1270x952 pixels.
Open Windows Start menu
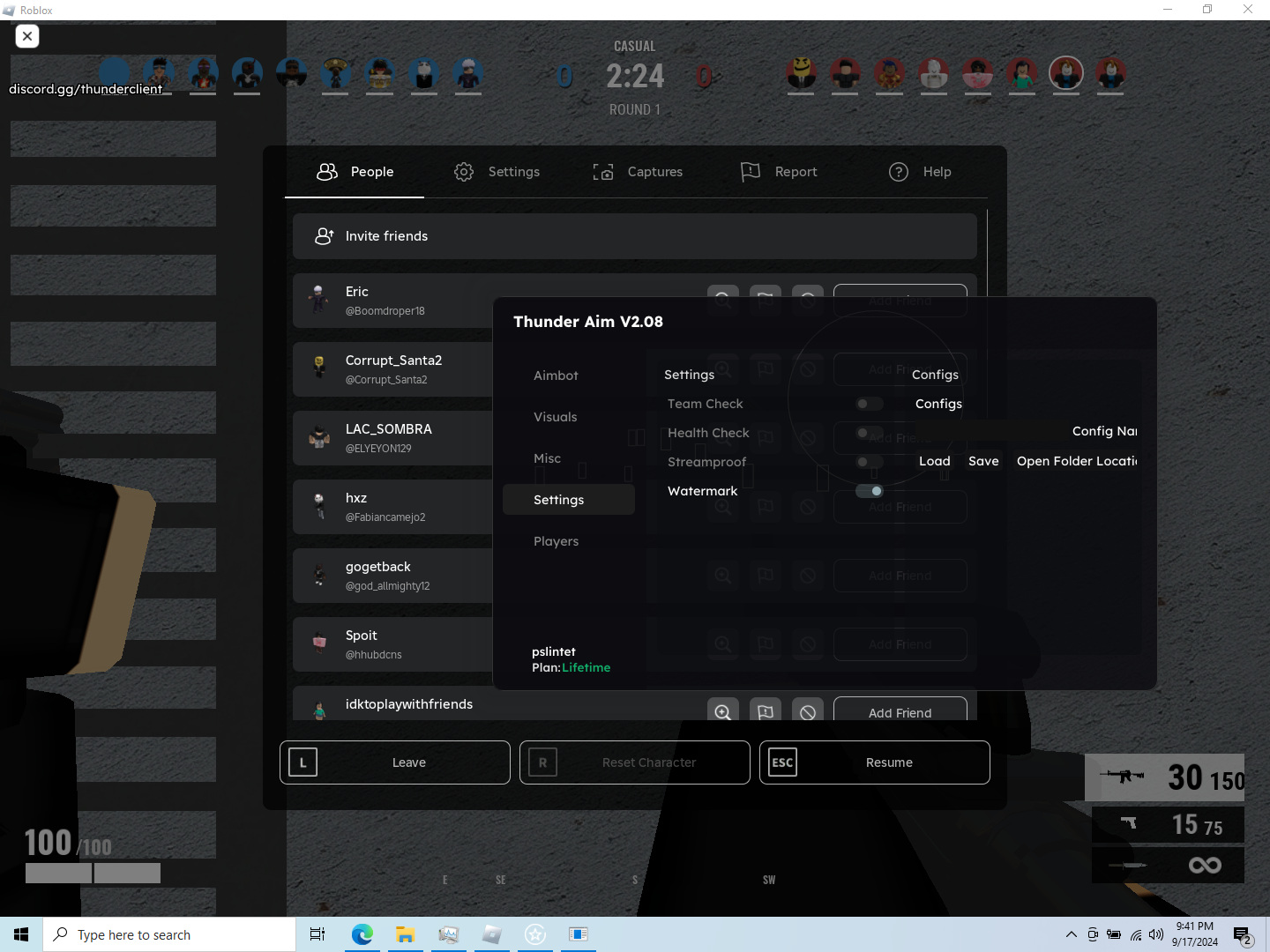click(21, 934)
